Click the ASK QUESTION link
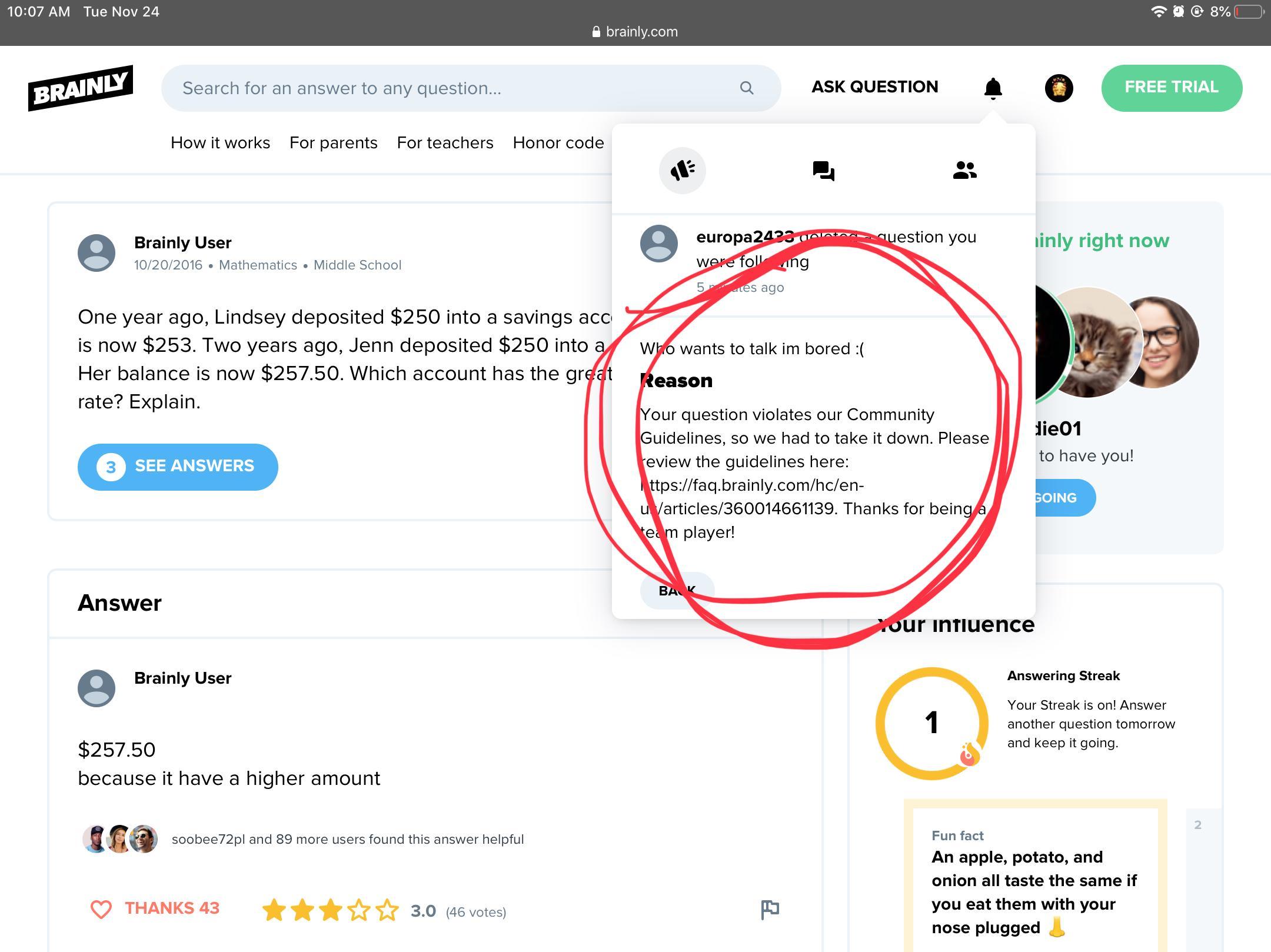 pyautogui.click(x=874, y=87)
